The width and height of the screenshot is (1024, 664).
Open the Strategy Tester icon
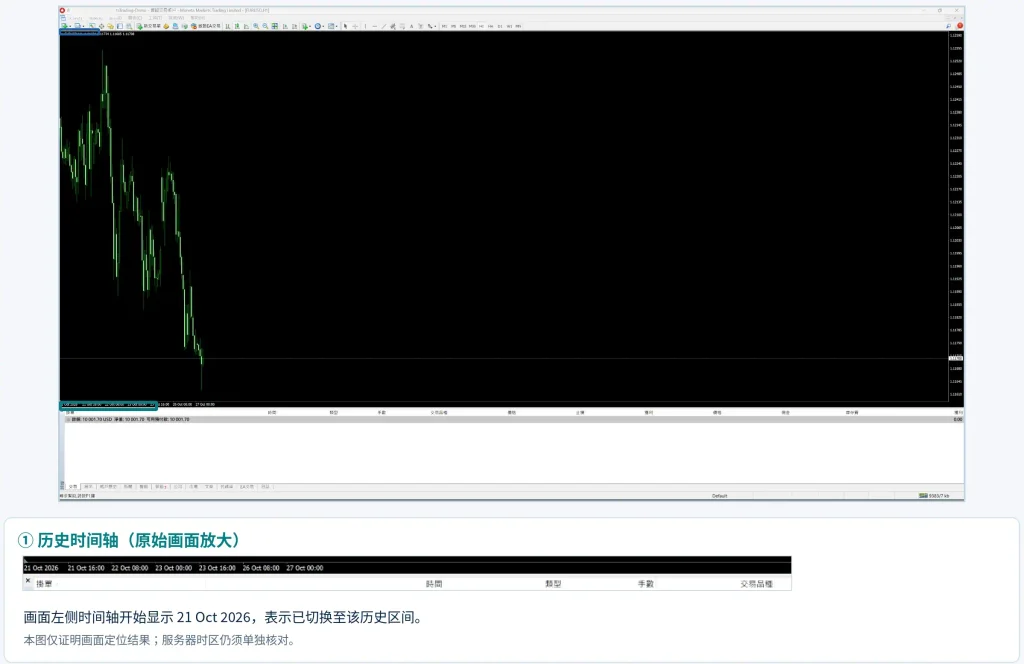pos(129,26)
